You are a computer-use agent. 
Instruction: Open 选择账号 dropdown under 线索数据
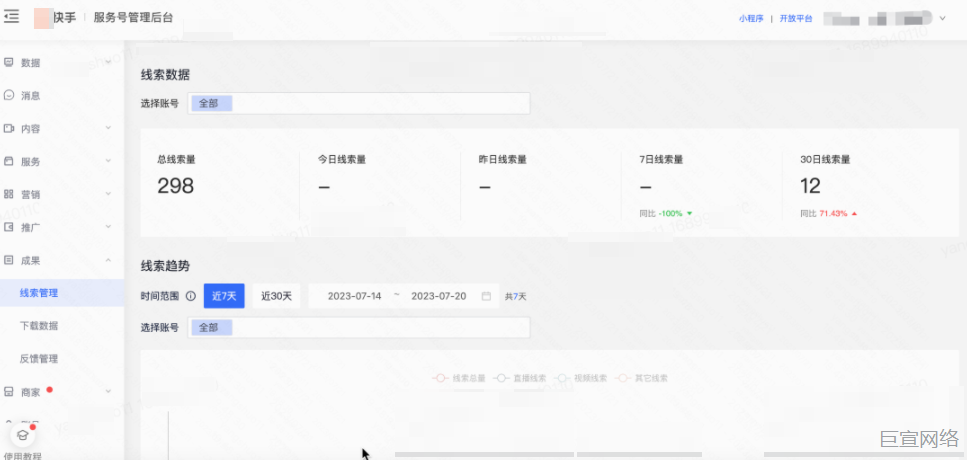358,103
